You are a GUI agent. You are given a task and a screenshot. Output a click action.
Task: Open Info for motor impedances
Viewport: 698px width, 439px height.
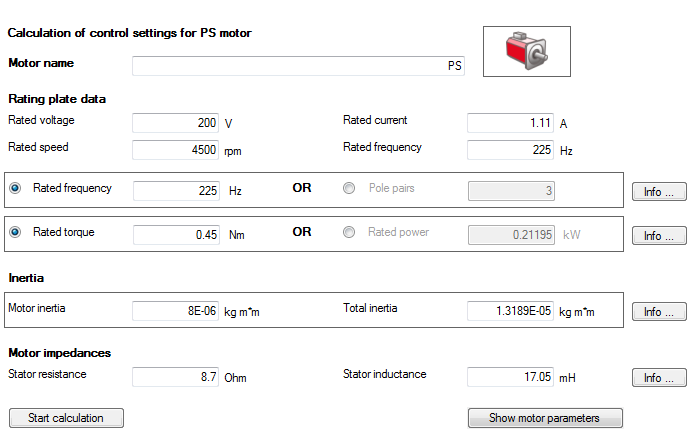[x=659, y=378]
